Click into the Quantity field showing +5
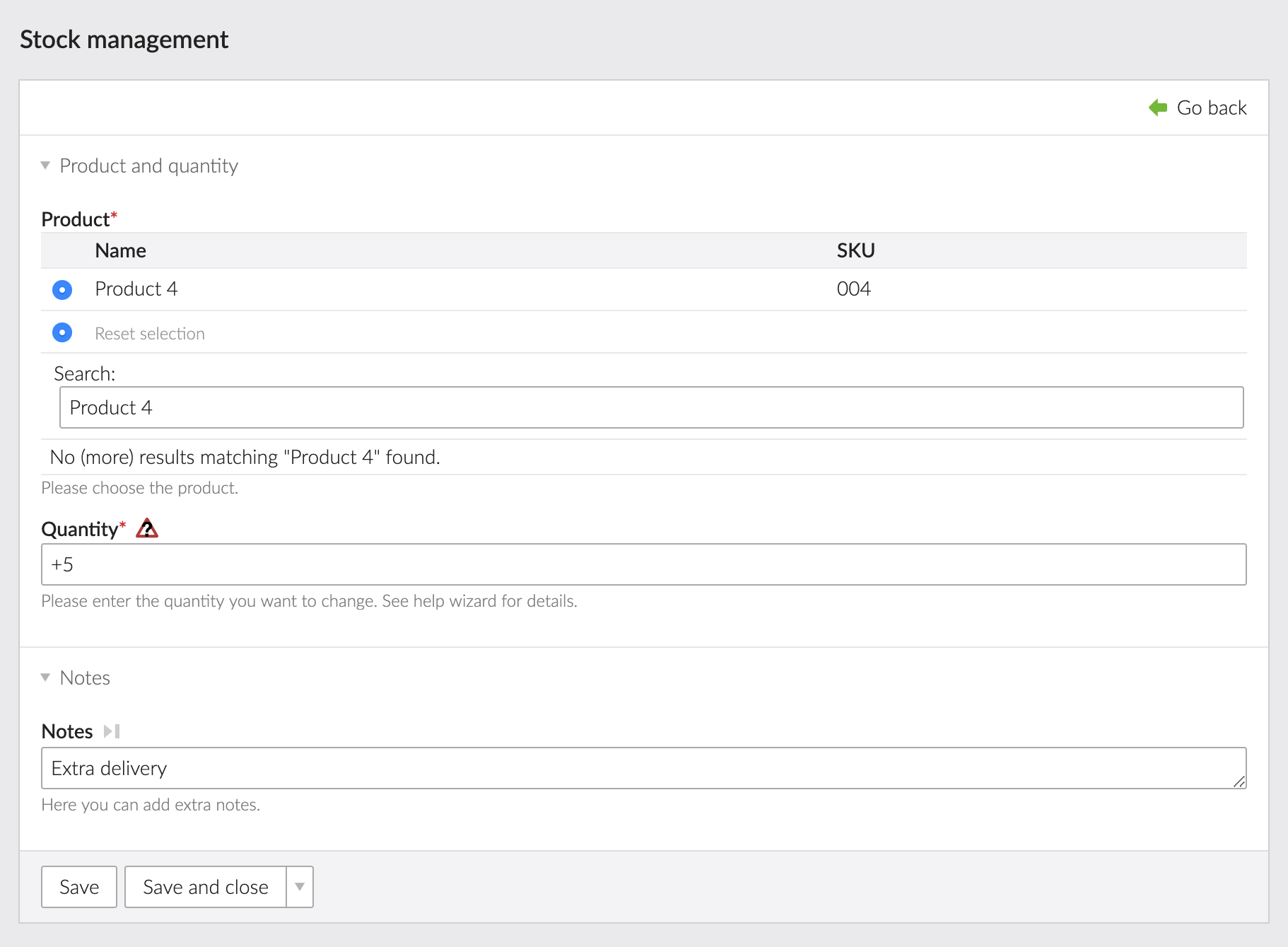This screenshot has width=1288, height=947. 643,564
